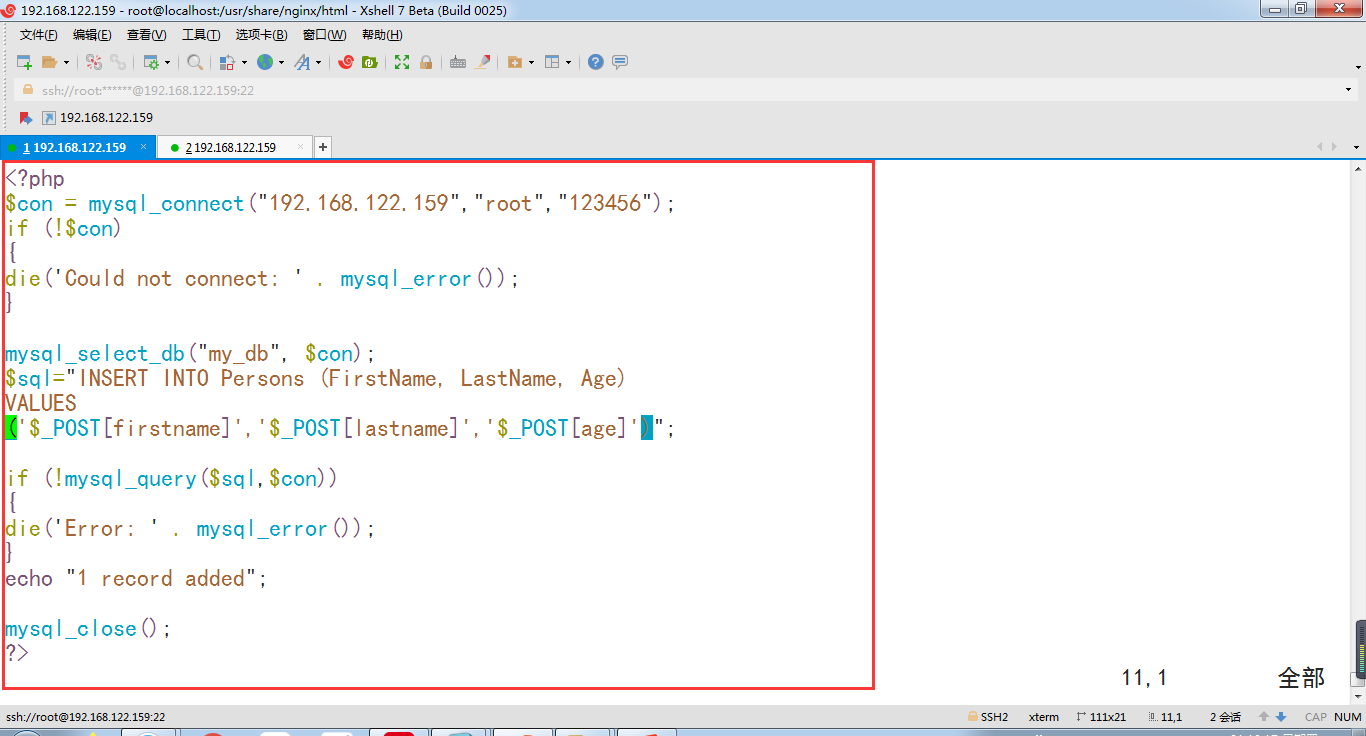Open session Properties gear icon
The height and width of the screenshot is (736, 1366).
151,62
